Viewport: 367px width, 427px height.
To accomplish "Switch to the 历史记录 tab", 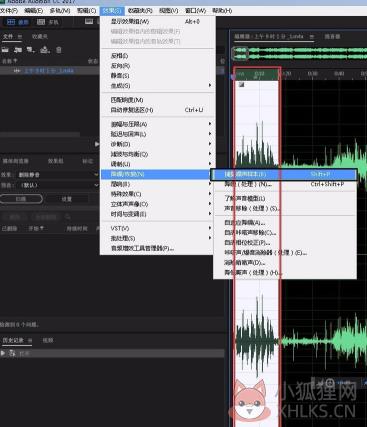I will tap(13, 340).
